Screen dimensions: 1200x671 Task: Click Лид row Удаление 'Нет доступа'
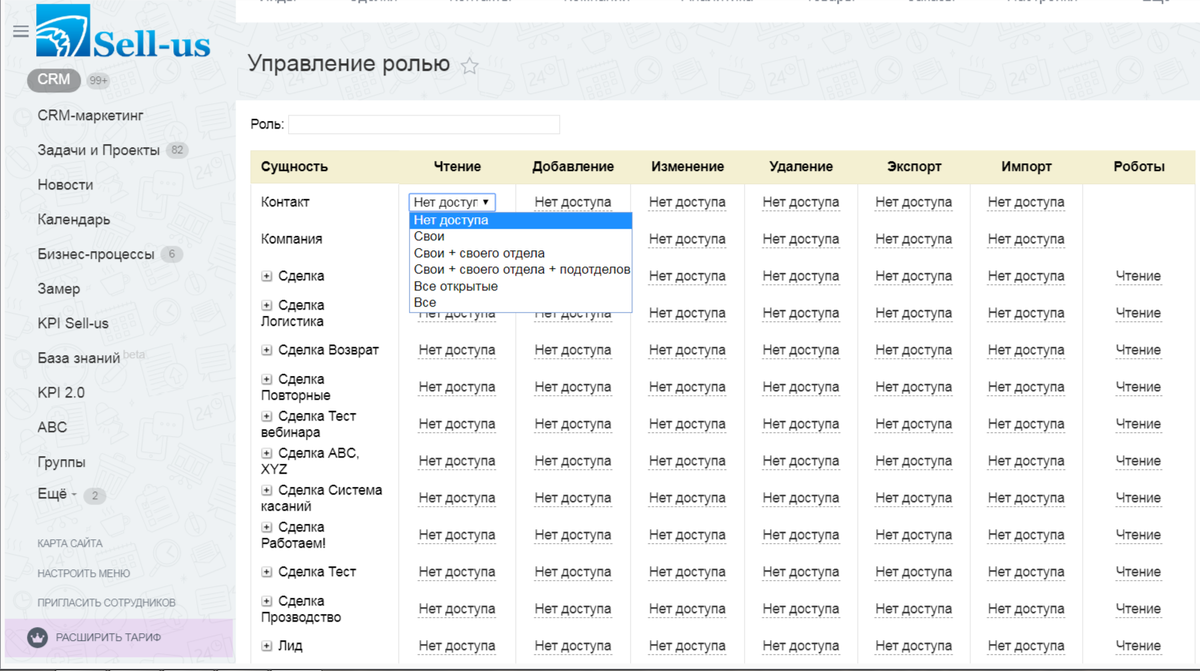point(801,646)
